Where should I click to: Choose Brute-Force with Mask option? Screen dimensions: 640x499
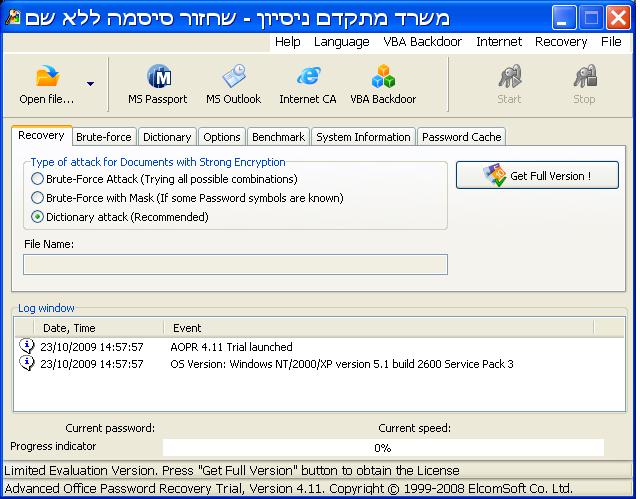[38, 198]
